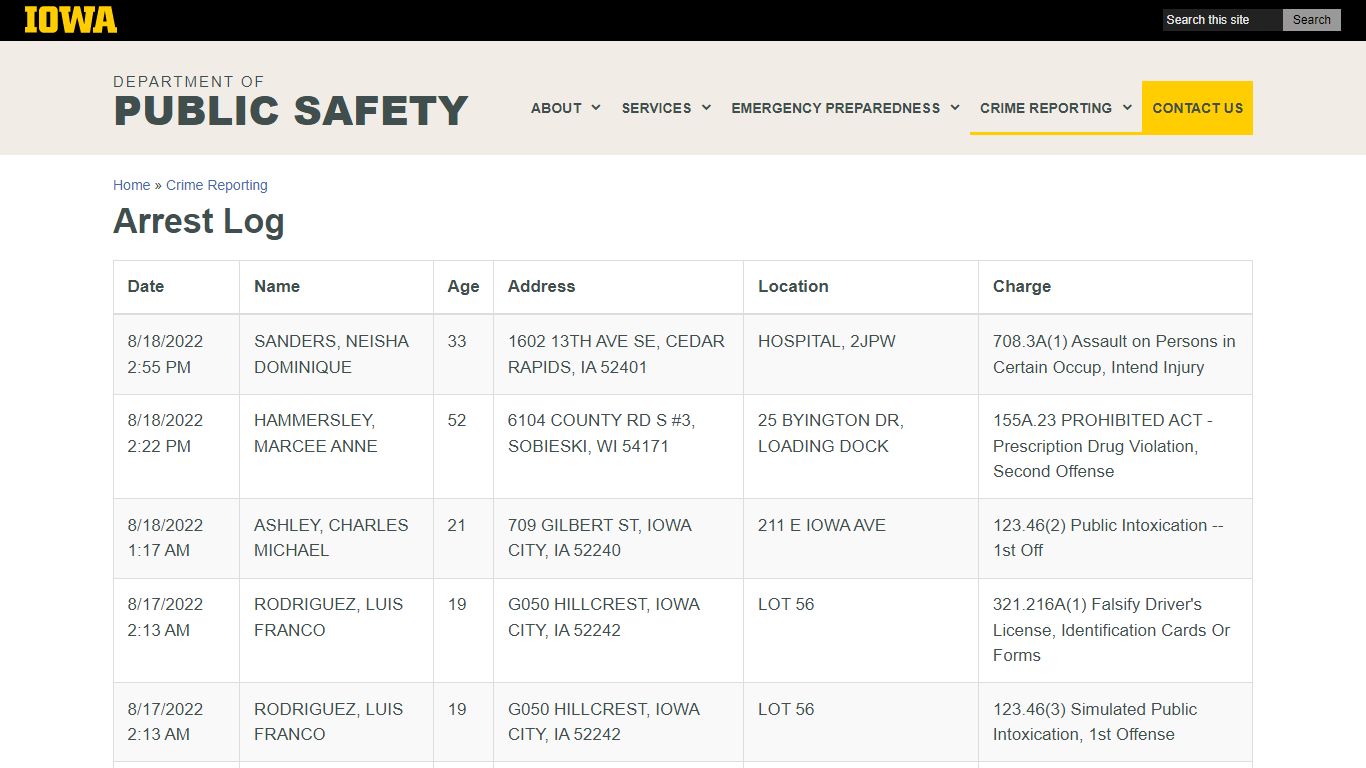Click the Name column header
The image size is (1366, 768).
pos(277,286)
